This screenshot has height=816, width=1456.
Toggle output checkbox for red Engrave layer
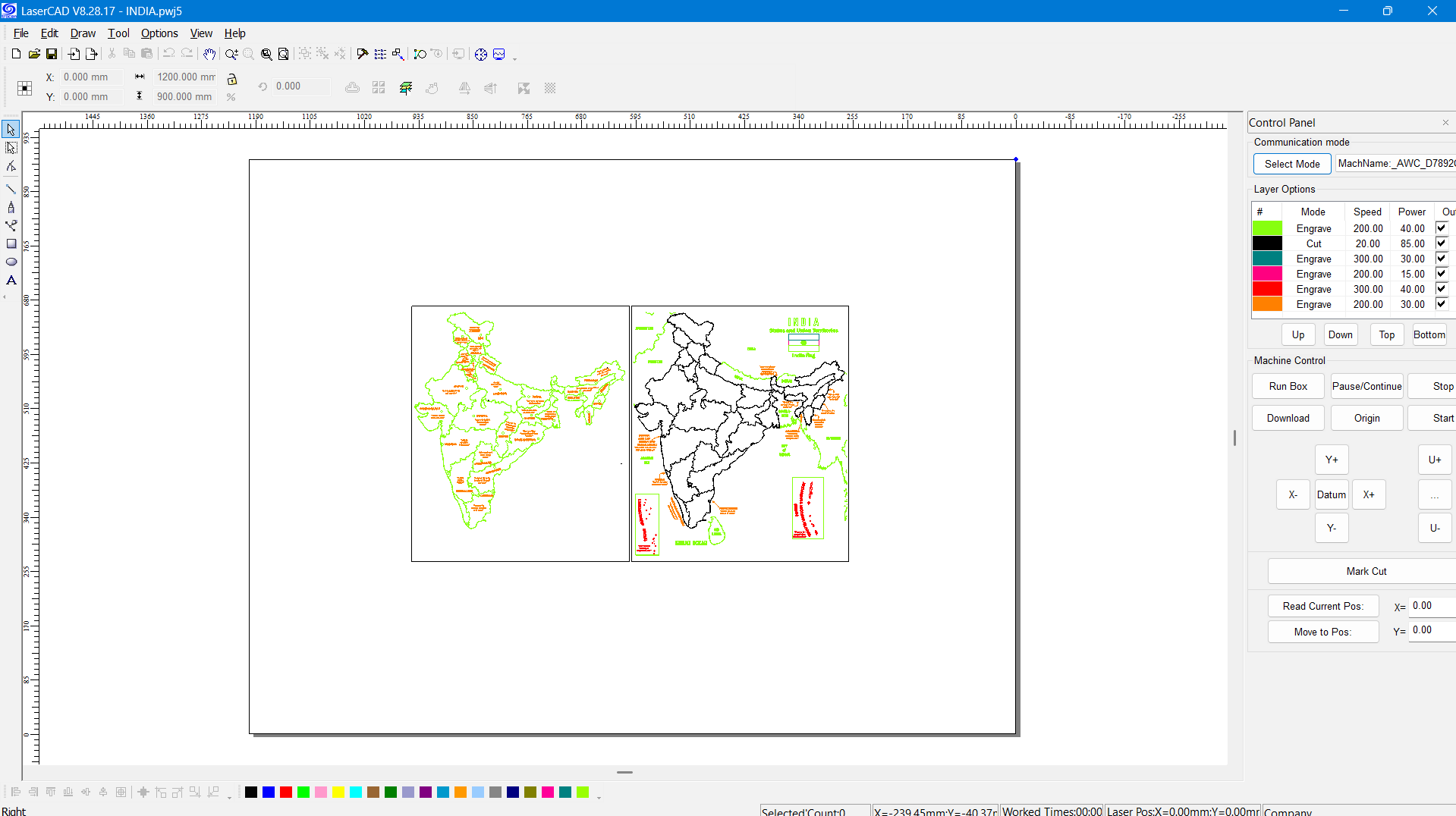coord(1442,289)
